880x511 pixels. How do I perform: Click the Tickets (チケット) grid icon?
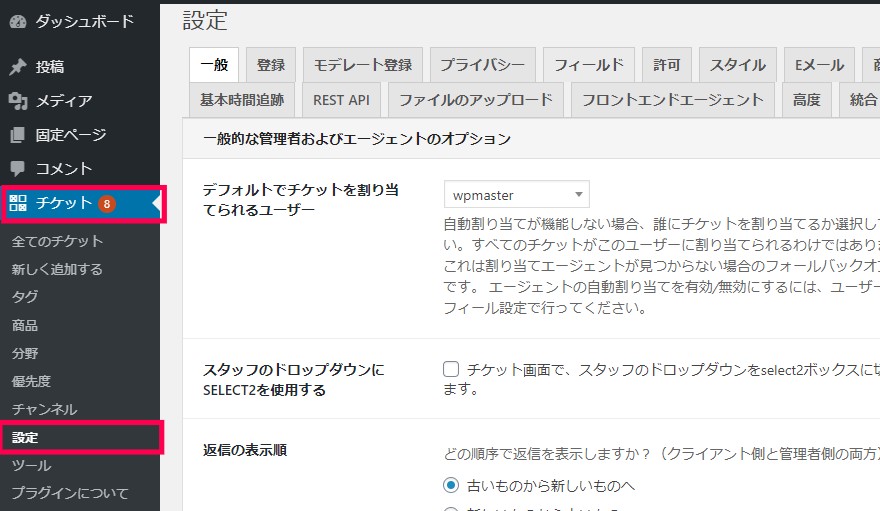pyautogui.click(x=18, y=203)
